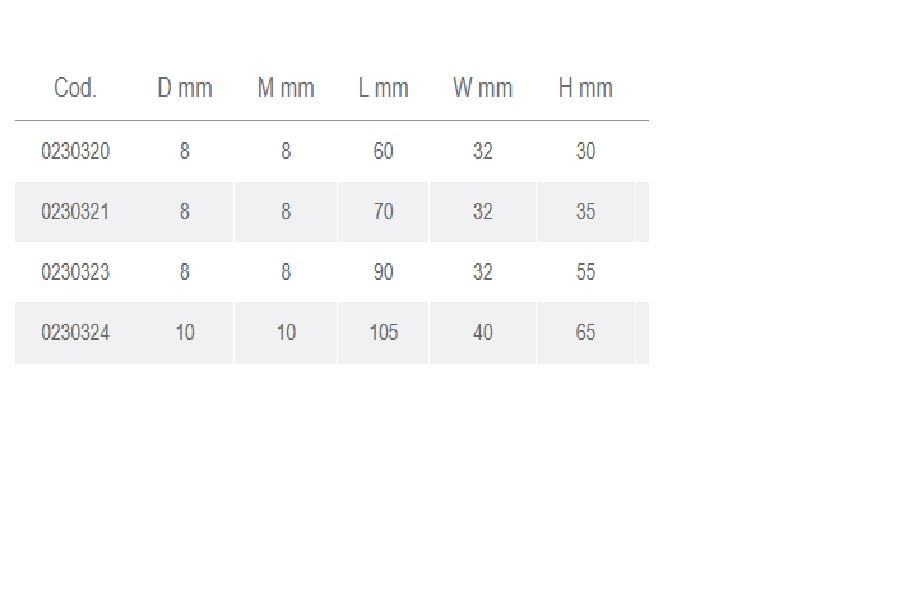
Task: Select product code 0230323
Action: pos(75,272)
